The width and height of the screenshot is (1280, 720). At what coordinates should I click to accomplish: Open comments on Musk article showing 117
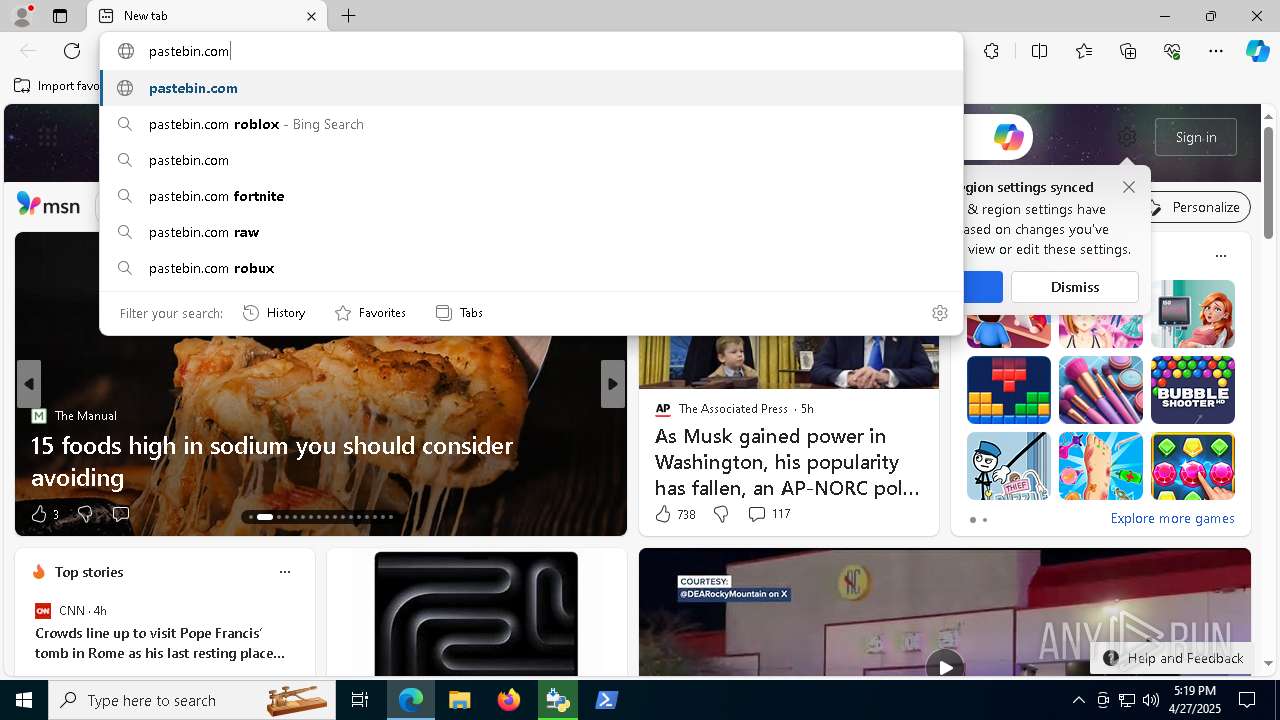coord(769,514)
